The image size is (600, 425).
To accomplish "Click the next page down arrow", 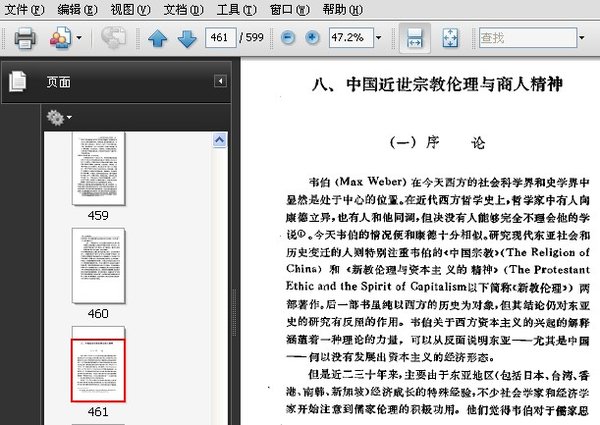I will click(186, 38).
